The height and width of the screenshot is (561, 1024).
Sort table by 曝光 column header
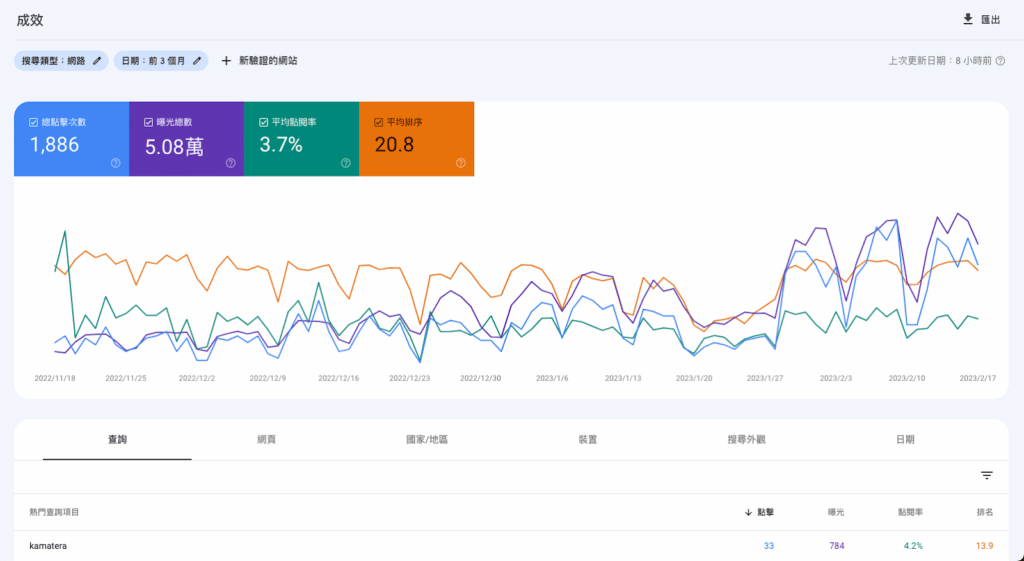click(836, 513)
